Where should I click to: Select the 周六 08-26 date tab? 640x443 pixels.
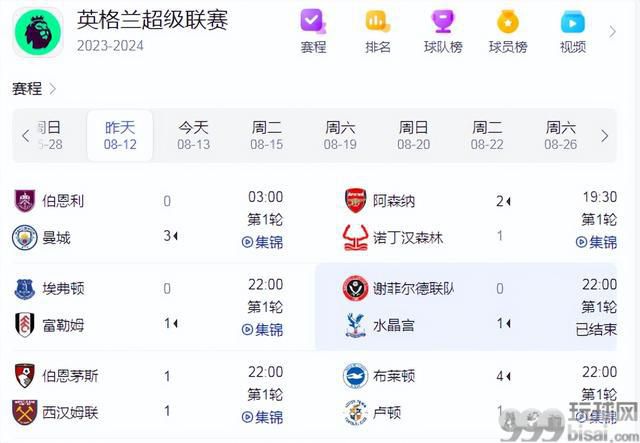560,136
